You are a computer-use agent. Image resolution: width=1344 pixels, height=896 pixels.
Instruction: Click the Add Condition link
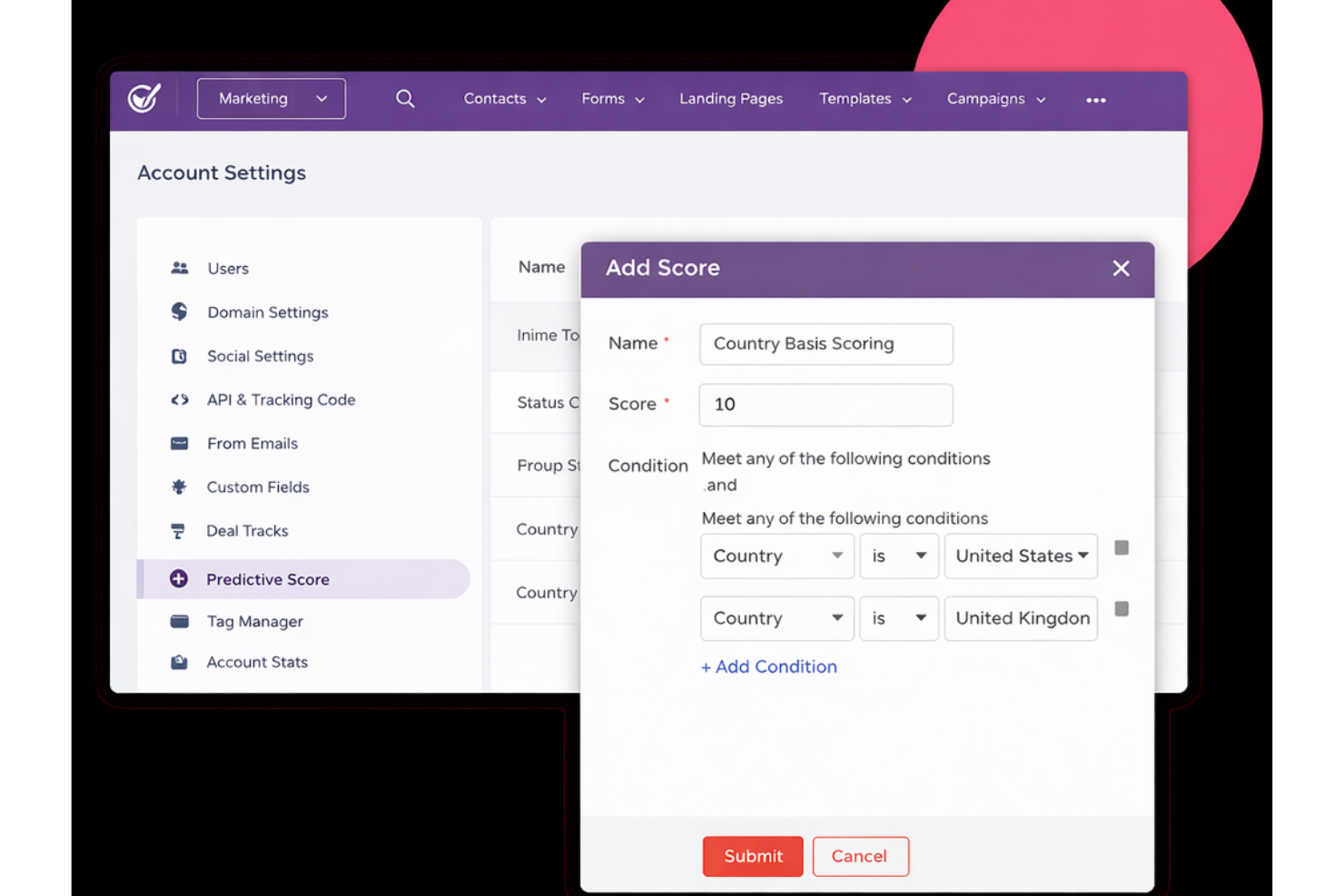[x=768, y=666]
